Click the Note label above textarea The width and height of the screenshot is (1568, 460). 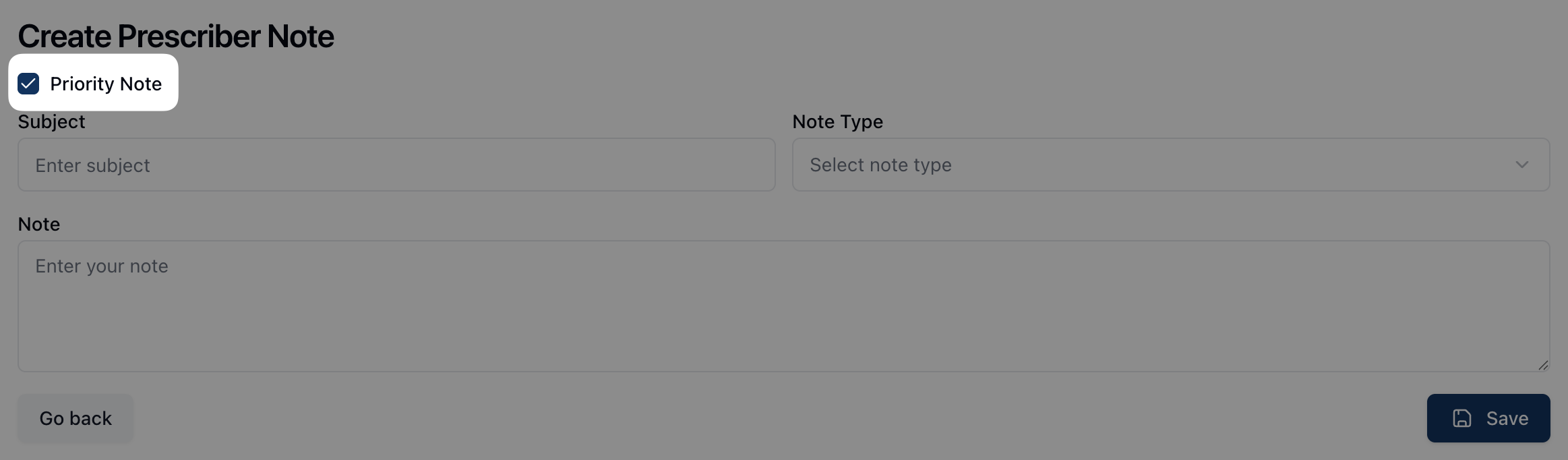pyautogui.click(x=39, y=224)
